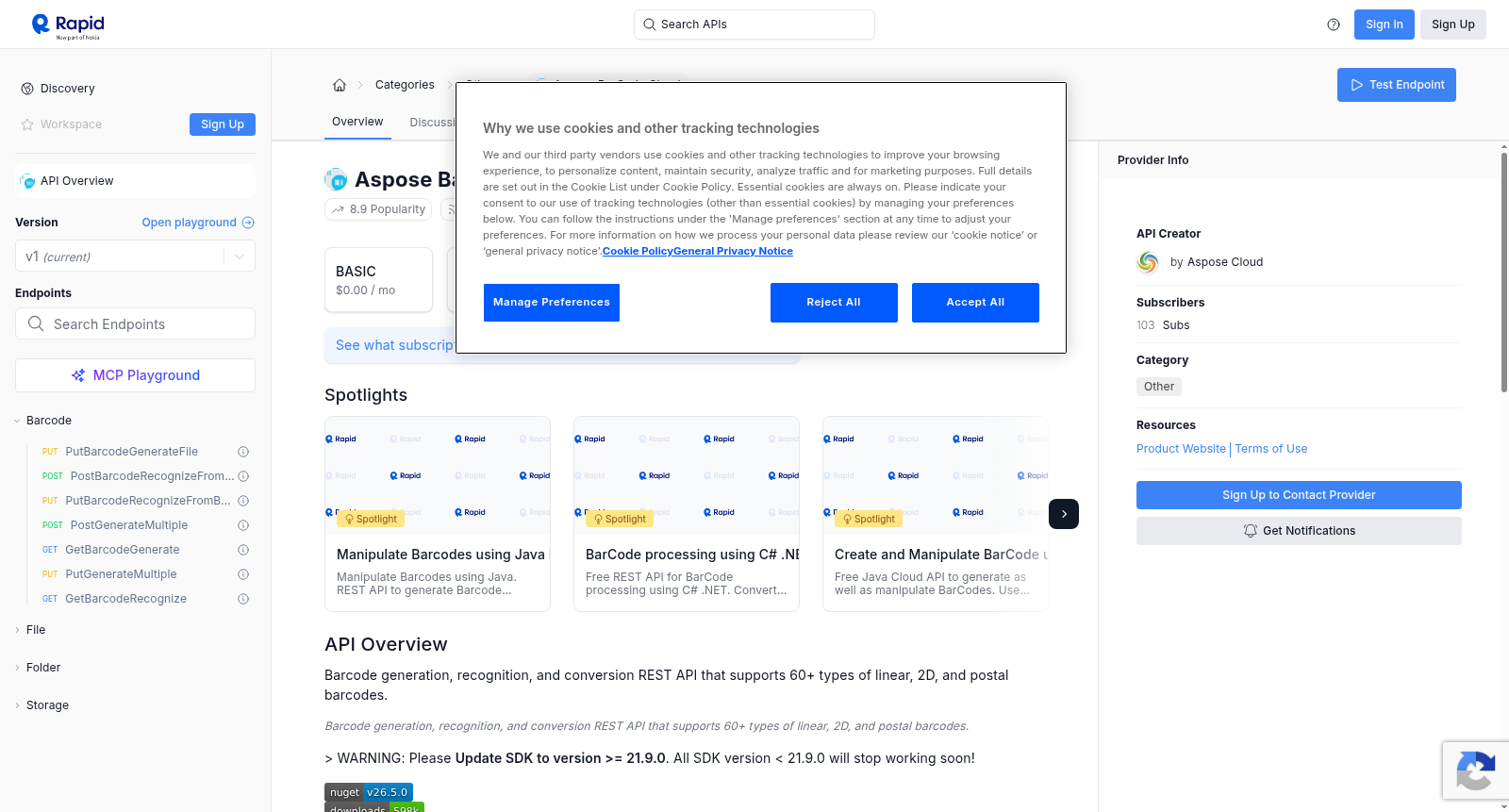The image size is (1509, 812).
Task: Open the Product Website link
Action: (x=1181, y=449)
